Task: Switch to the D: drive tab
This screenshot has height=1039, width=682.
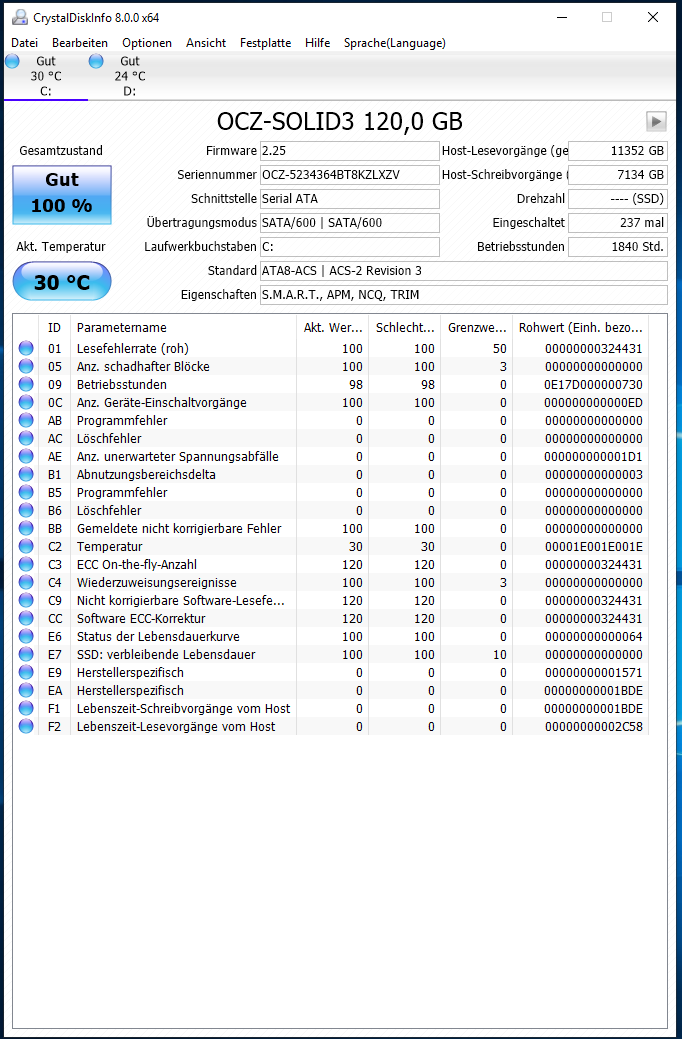Action: tap(129, 76)
